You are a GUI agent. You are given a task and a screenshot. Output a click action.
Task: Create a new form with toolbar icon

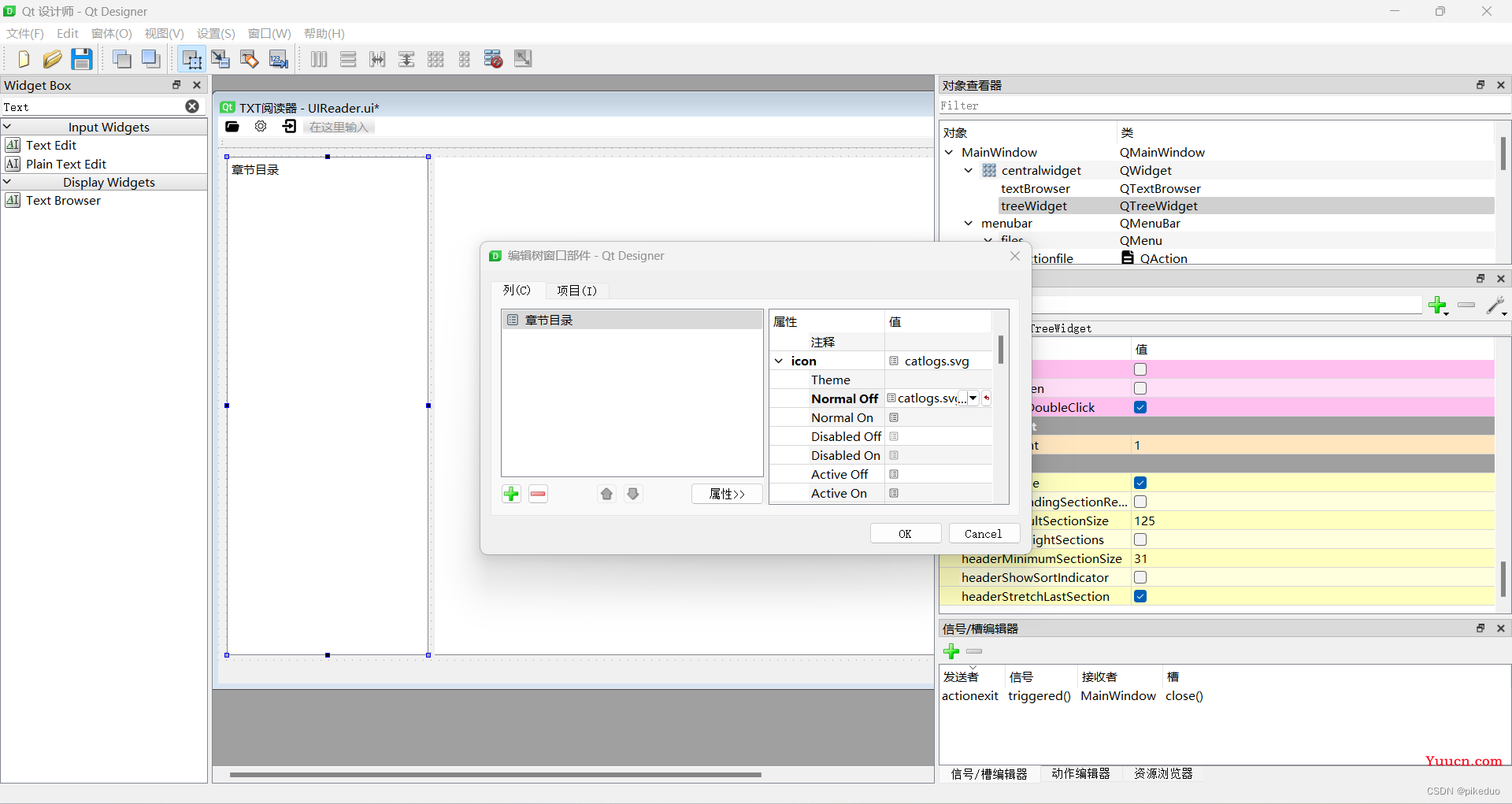(23, 59)
